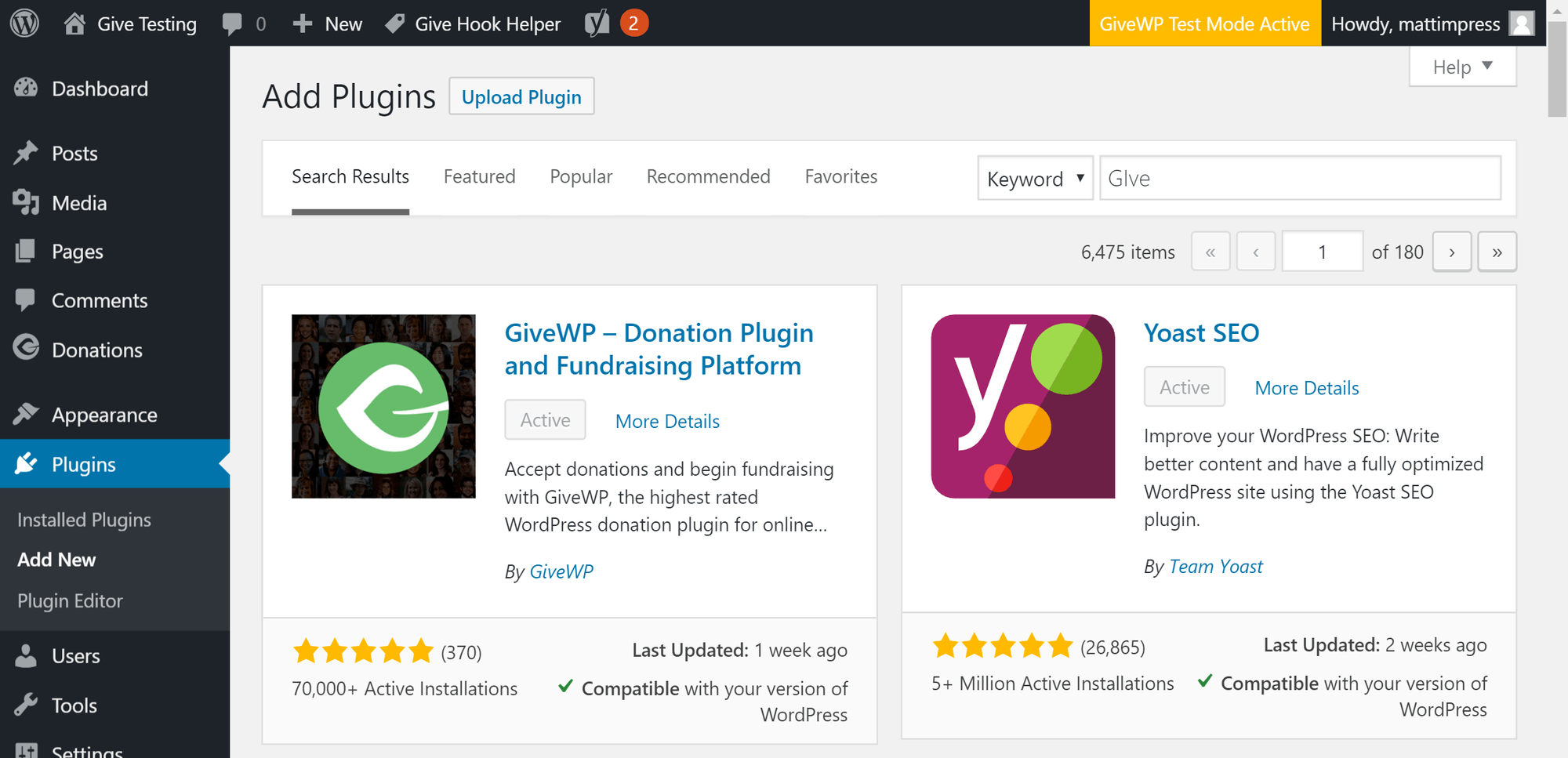
Task: Open More Details for Yoast SEO
Action: 1307,388
